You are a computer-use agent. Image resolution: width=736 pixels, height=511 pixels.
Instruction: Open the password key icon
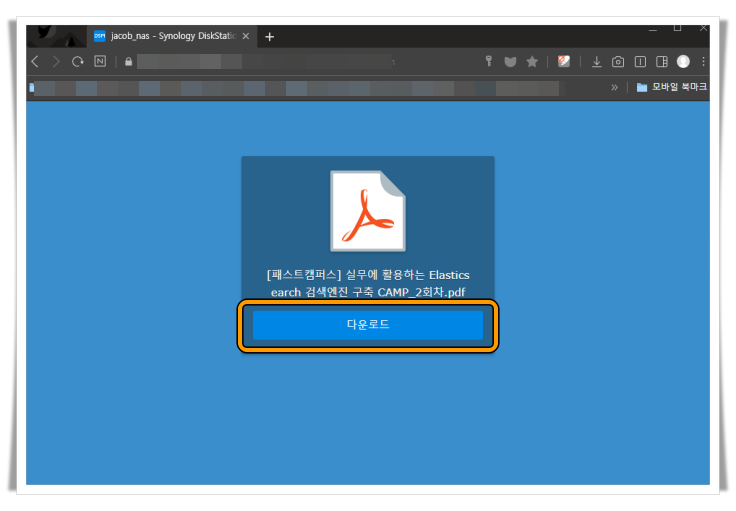489,61
